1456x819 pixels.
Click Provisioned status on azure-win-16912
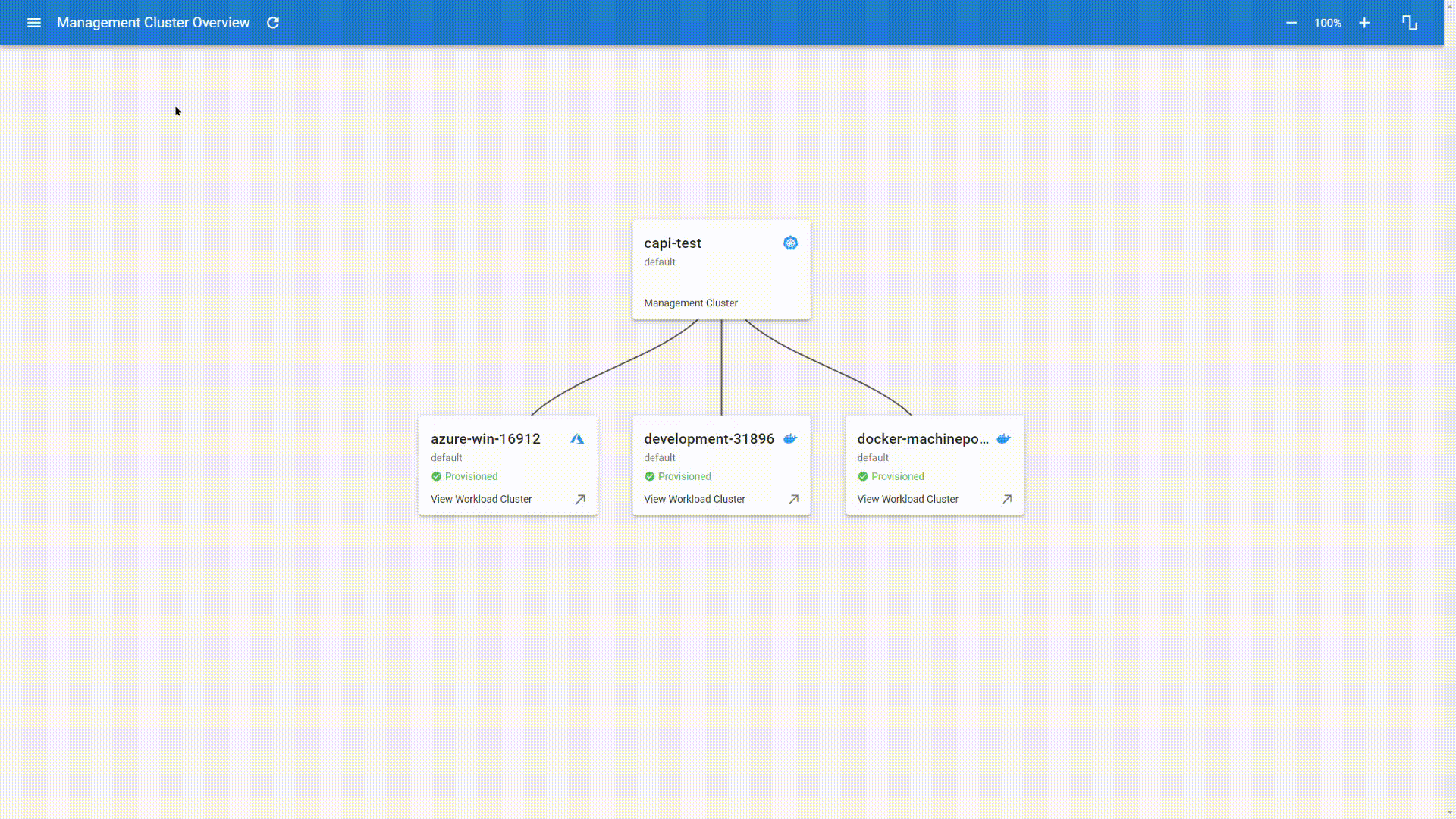tap(465, 476)
